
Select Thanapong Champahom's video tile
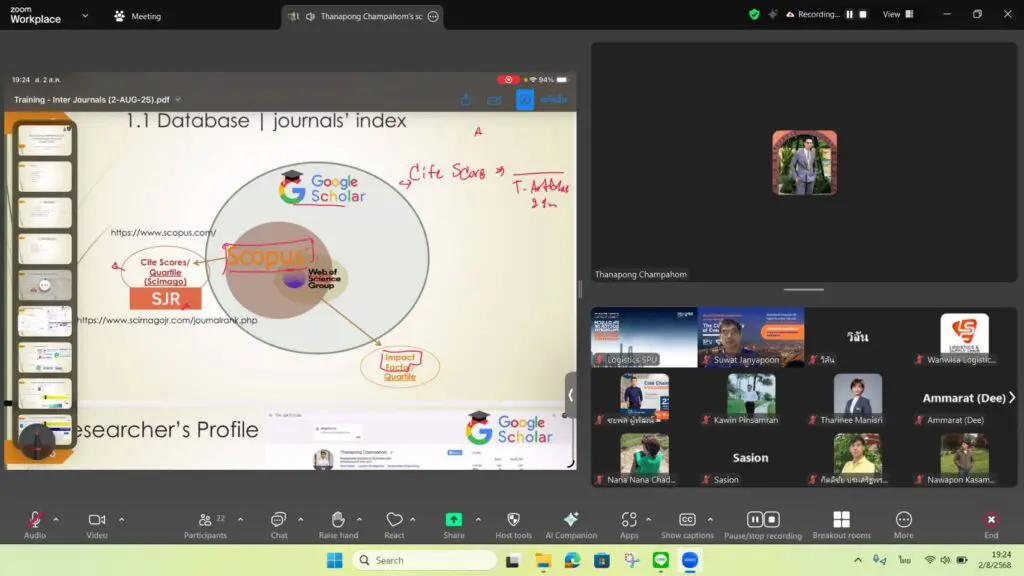[x=805, y=162]
